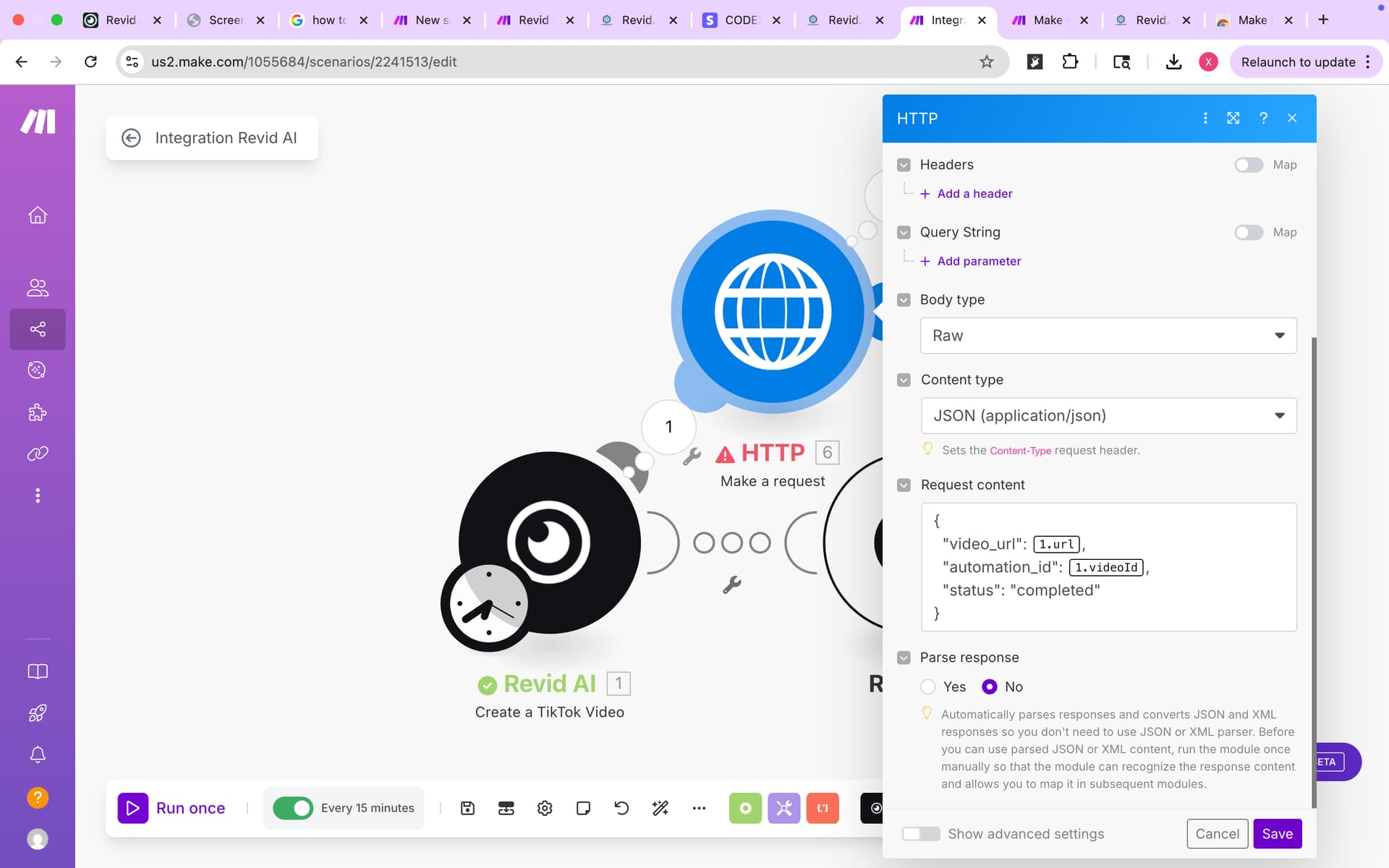This screenshot has width=1389, height=868.
Task: Click the orange Text parser brackets icon
Action: 823,808
